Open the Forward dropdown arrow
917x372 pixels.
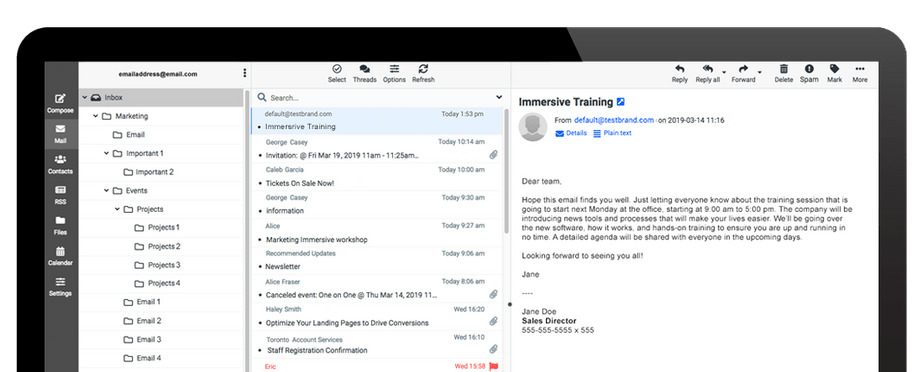tap(760, 72)
